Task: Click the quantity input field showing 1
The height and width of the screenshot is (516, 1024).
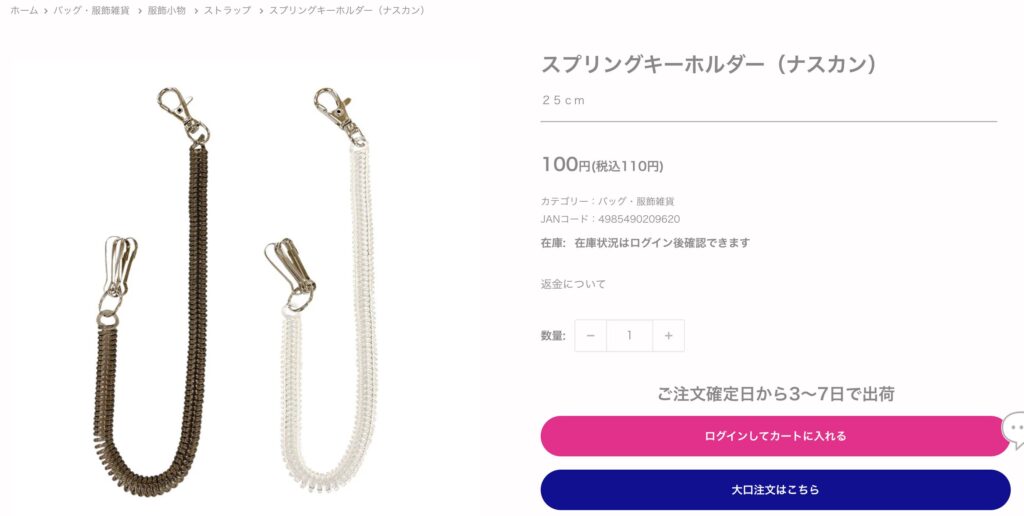Action: click(630, 336)
